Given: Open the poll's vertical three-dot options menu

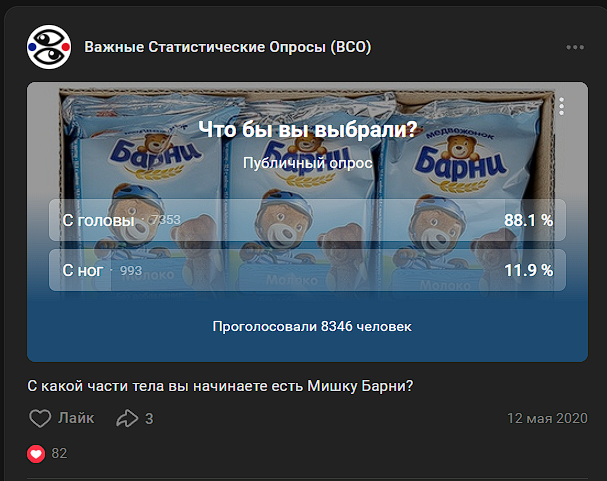Looking at the screenshot, I should 561,106.
